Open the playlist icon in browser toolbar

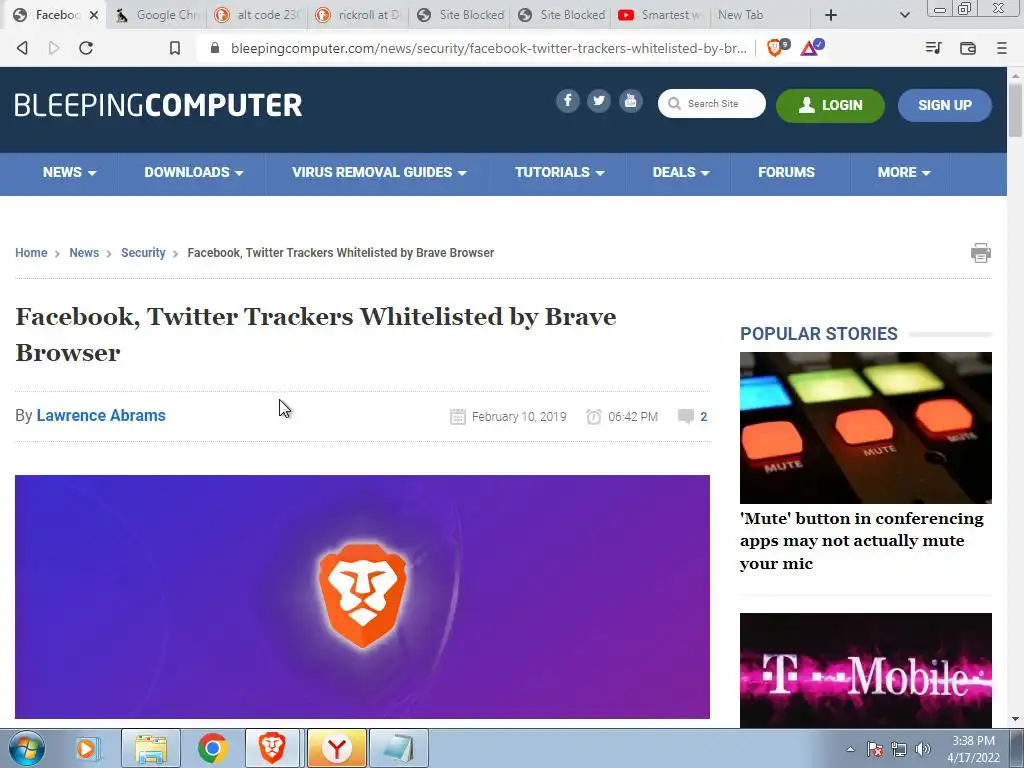pos(933,48)
